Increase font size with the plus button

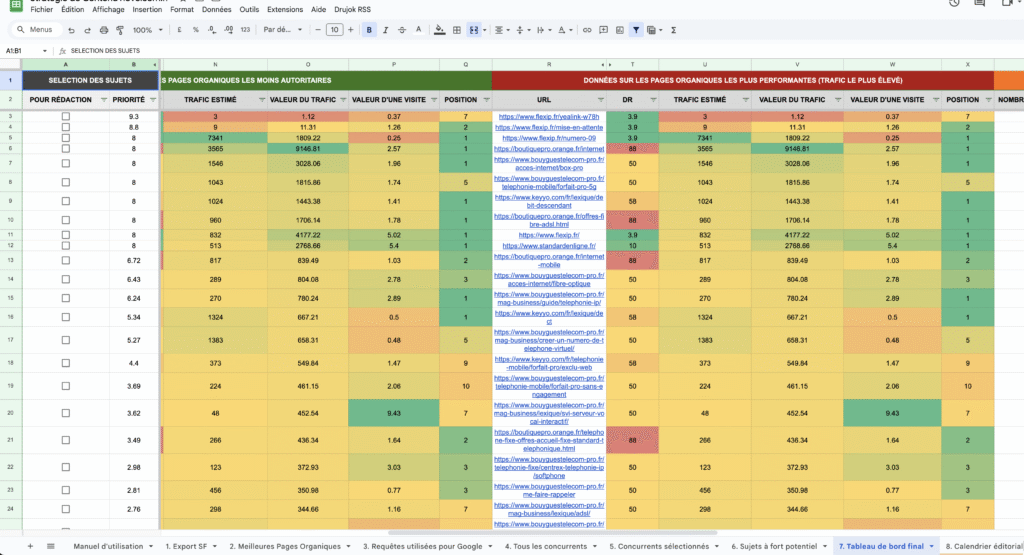[351, 30]
